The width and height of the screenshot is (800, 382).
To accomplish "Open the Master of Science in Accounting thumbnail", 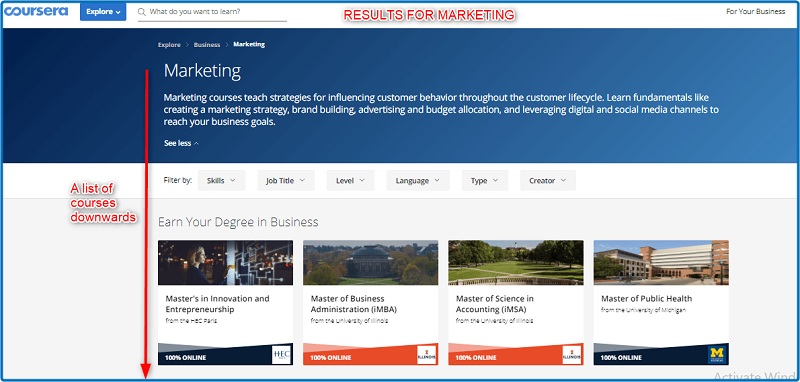I will coord(516,263).
